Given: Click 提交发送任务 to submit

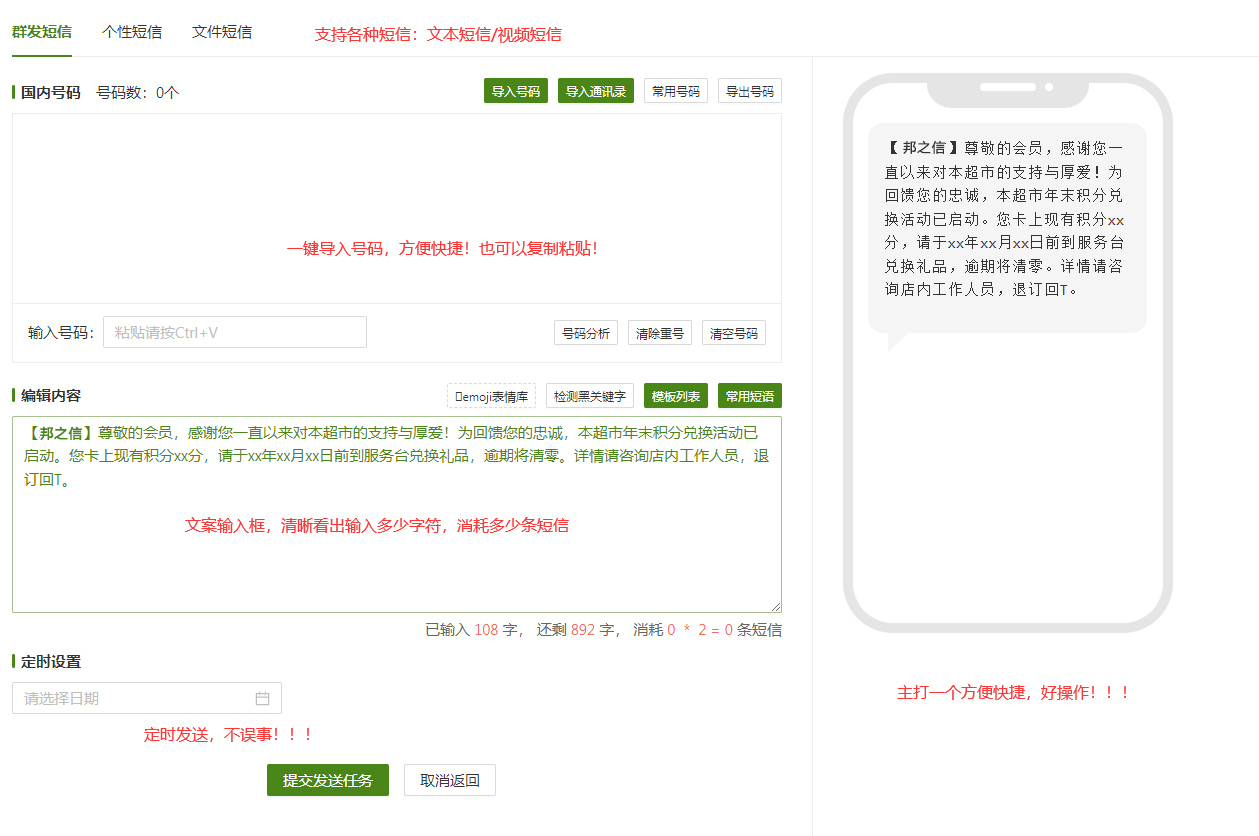Looking at the screenshot, I should [328, 780].
